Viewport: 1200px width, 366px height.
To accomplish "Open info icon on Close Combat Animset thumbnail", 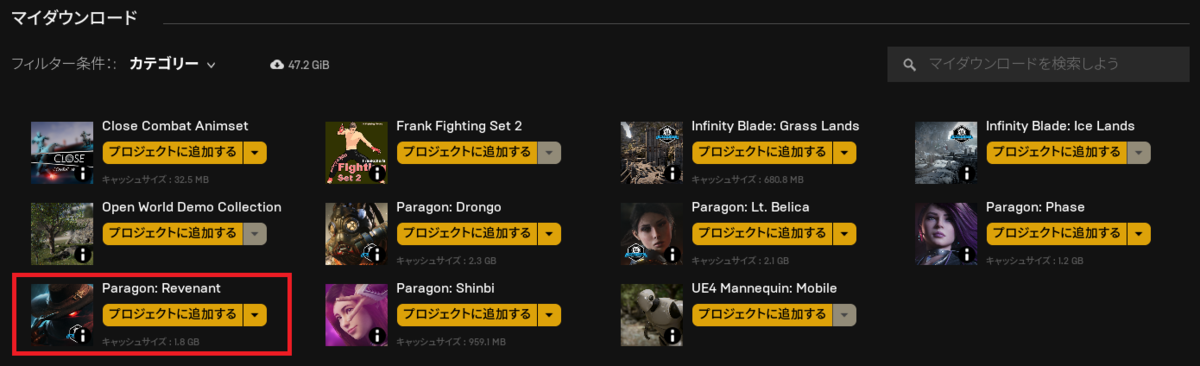I will click(x=84, y=174).
